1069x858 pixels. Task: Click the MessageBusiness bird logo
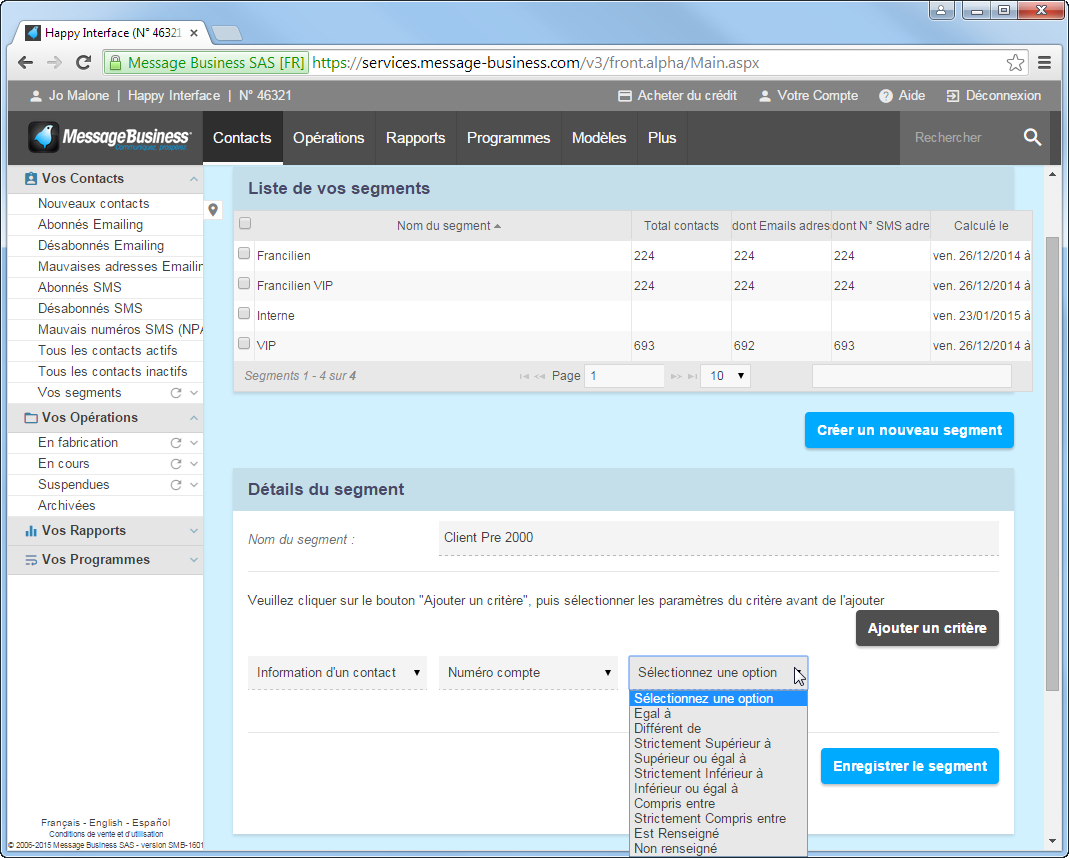tap(43, 138)
